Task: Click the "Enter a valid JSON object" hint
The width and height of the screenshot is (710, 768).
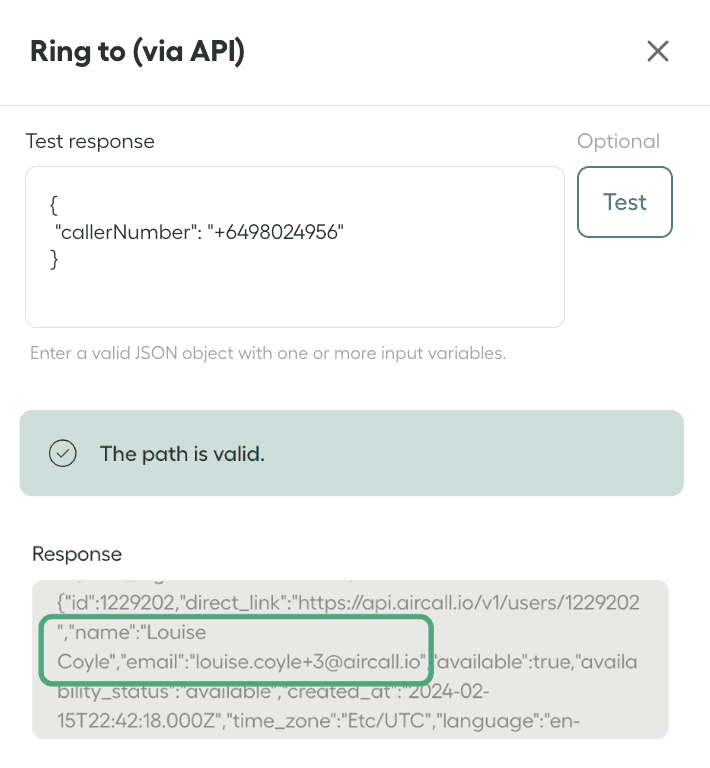Action: [x=267, y=353]
